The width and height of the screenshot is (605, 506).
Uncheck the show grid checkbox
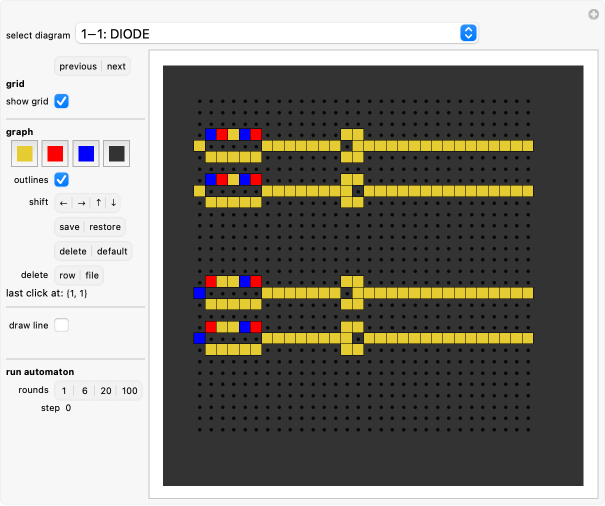coord(62,101)
